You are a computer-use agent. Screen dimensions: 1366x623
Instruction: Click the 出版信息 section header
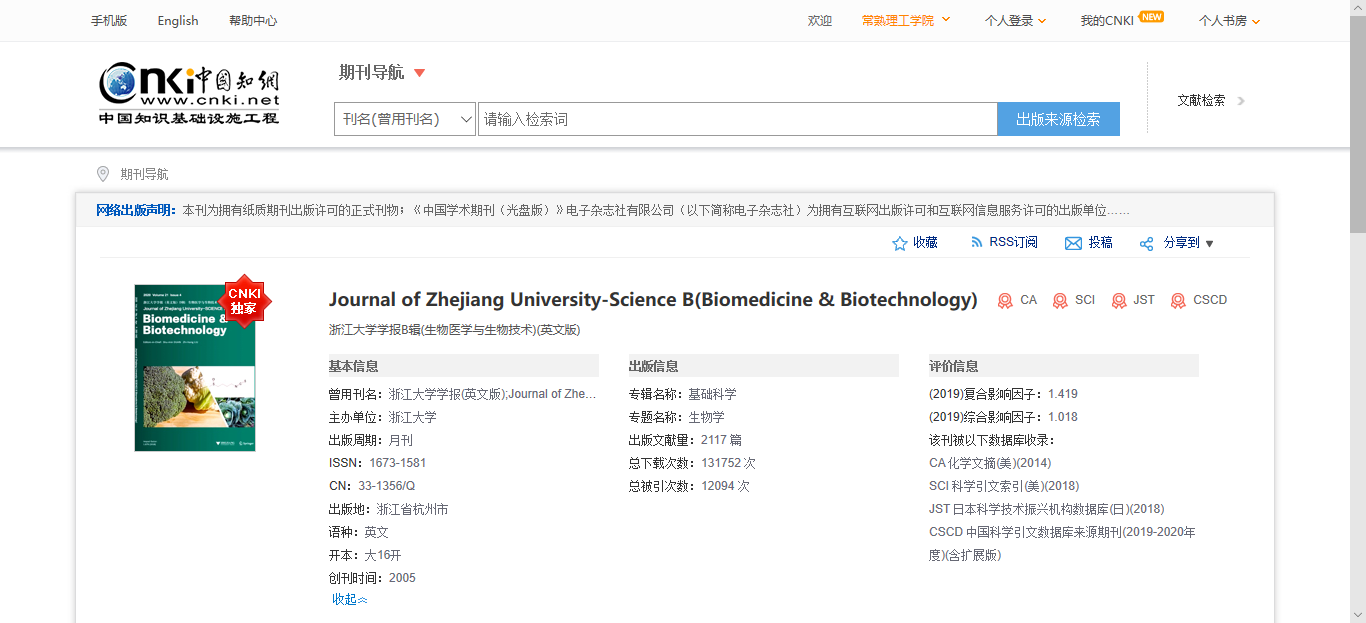pyautogui.click(x=763, y=366)
